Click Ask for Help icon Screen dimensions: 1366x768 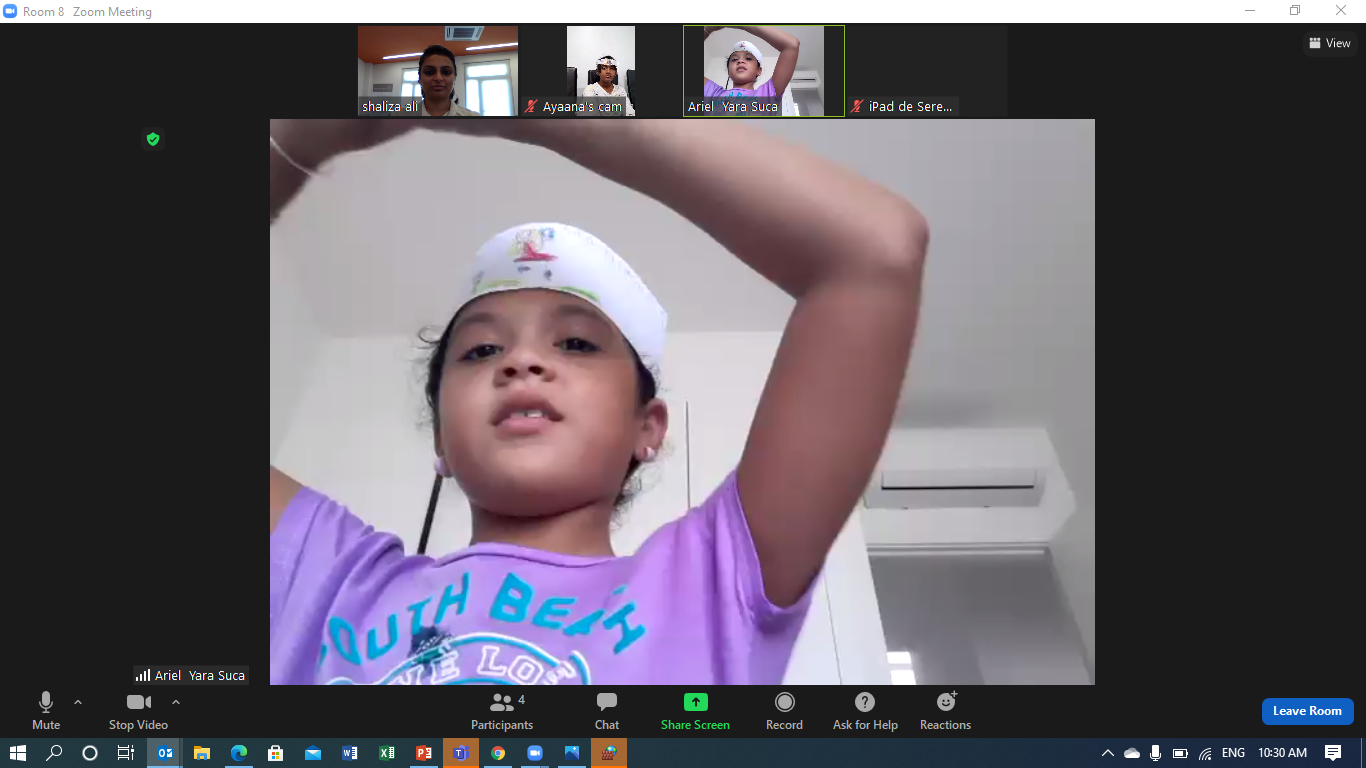(865, 710)
